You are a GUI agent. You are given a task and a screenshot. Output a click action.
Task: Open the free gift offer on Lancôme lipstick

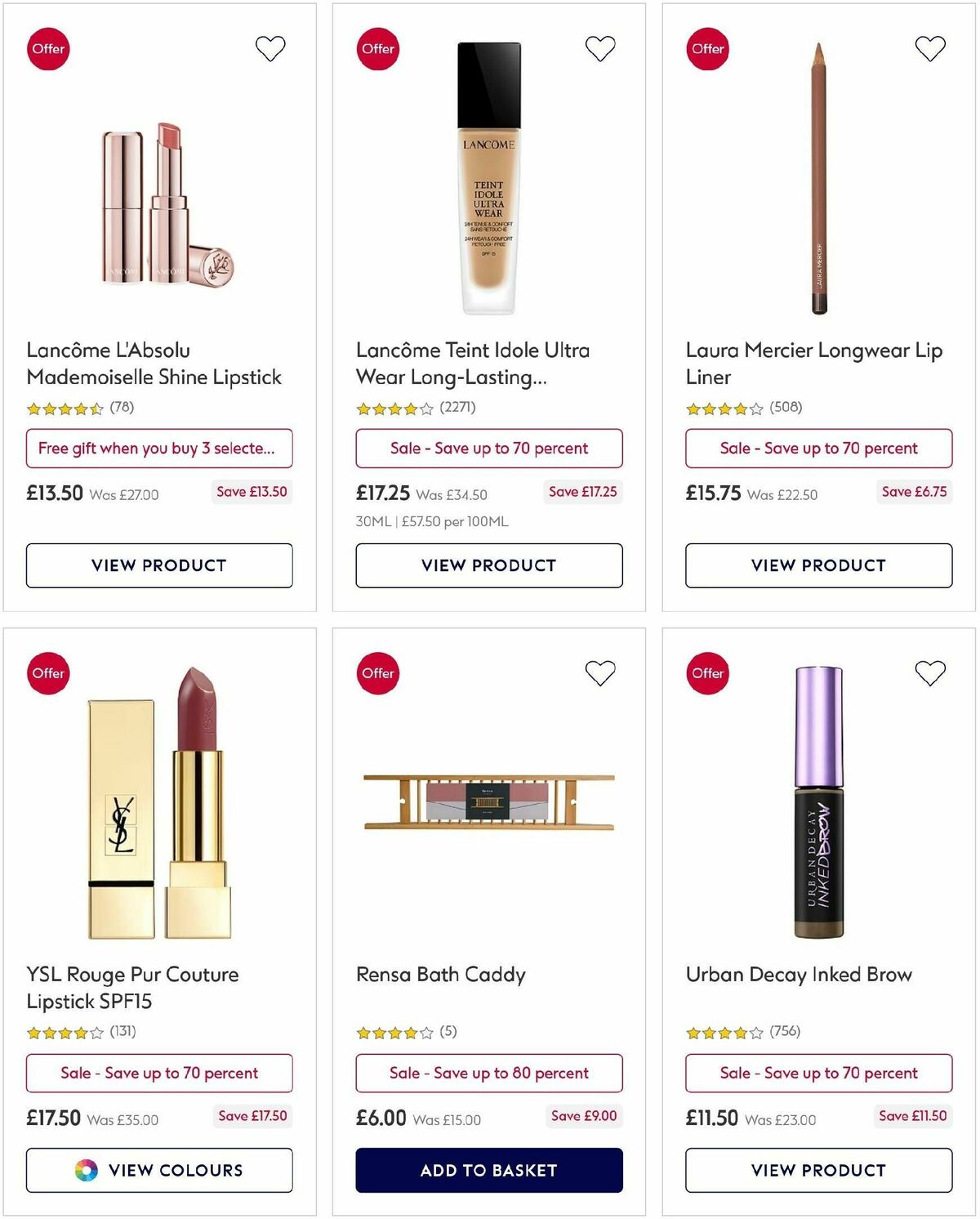pyautogui.click(x=159, y=448)
